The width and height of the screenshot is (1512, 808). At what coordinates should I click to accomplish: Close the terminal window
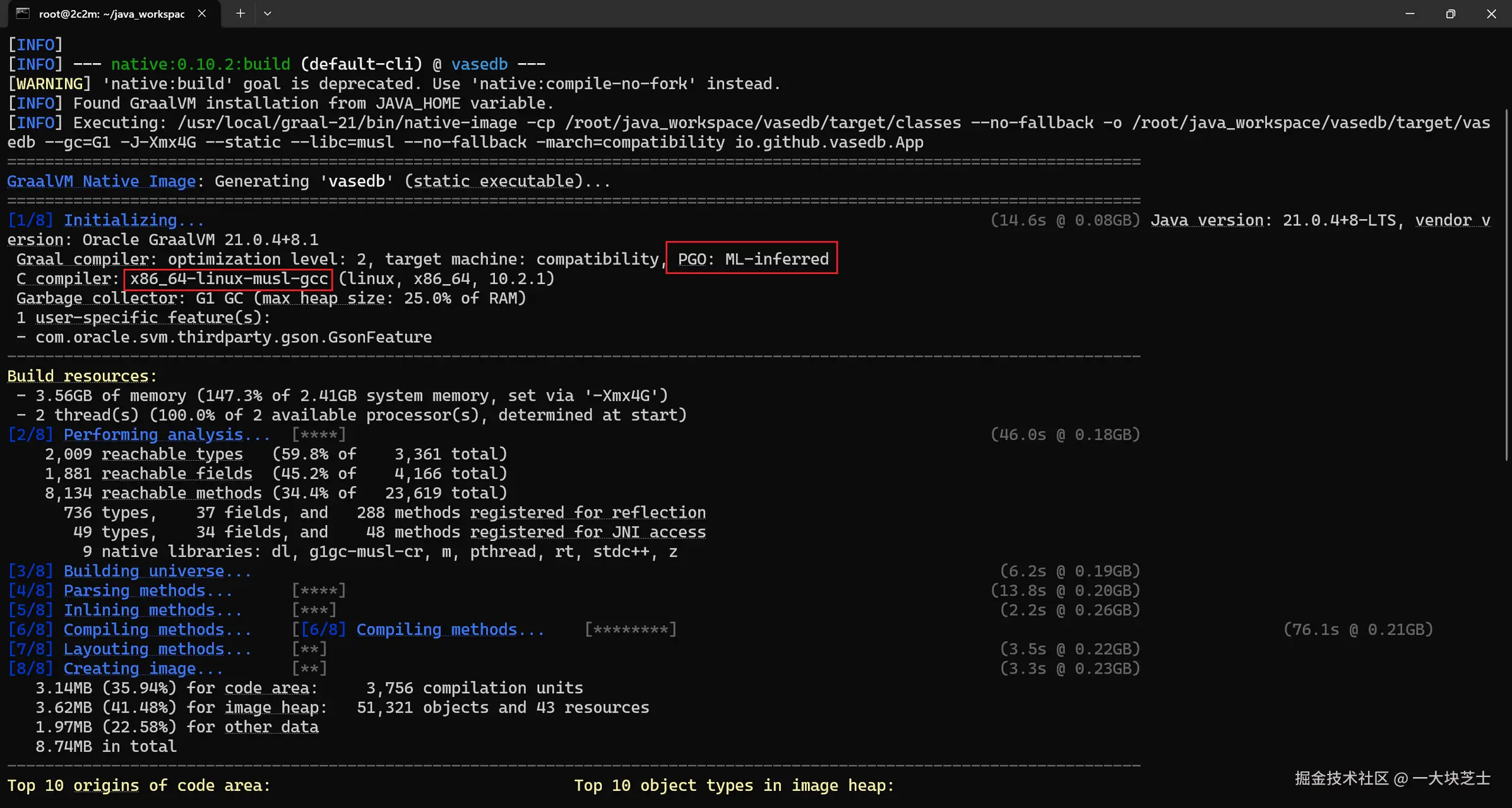tap(1491, 13)
